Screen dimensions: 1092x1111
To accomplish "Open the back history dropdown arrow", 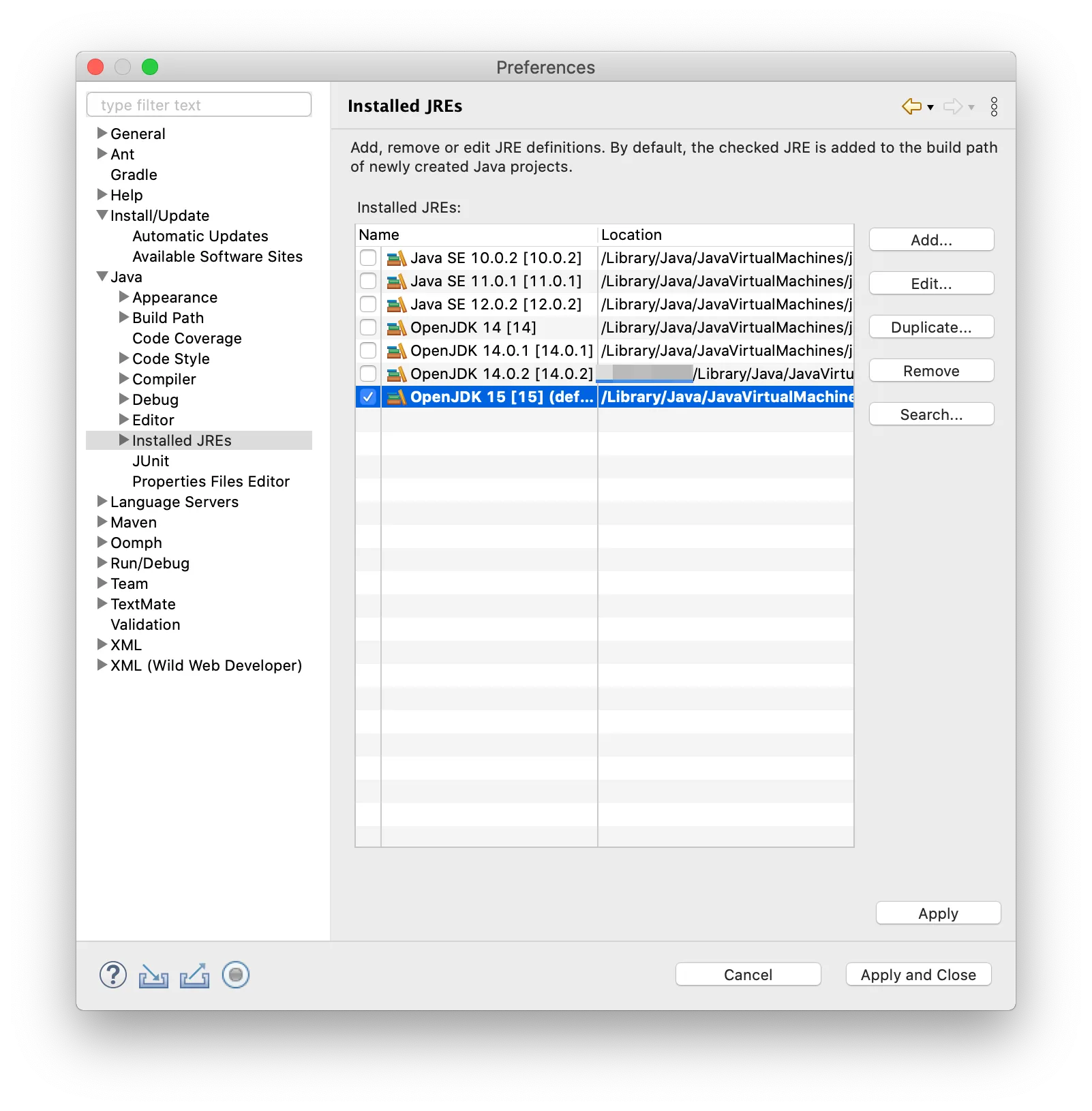I will tap(930, 108).
